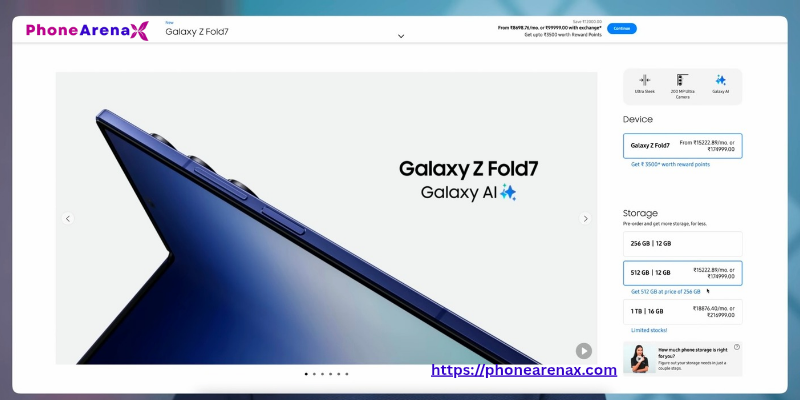The width and height of the screenshot is (800, 400).
Task: Open the Ultra Sleek feature icon
Action: pyautogui.click(x=645, y=84)
